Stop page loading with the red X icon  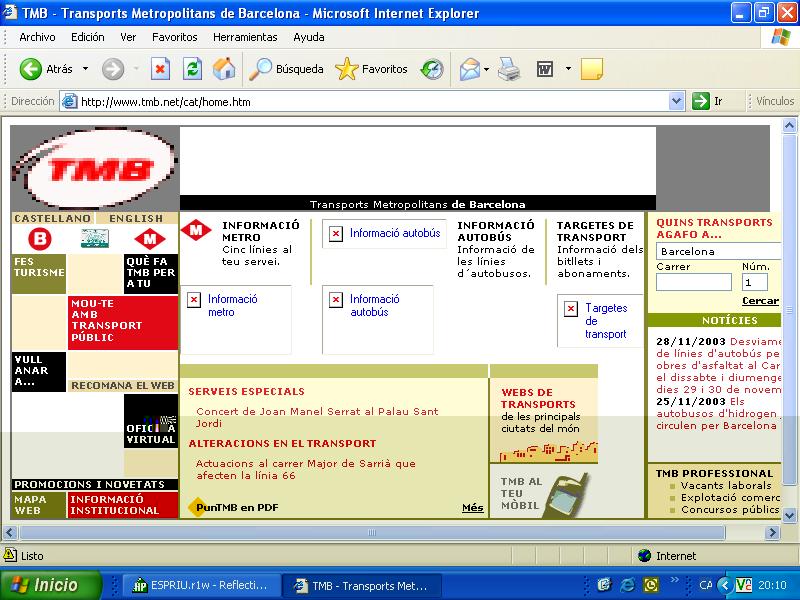point(160,69)
